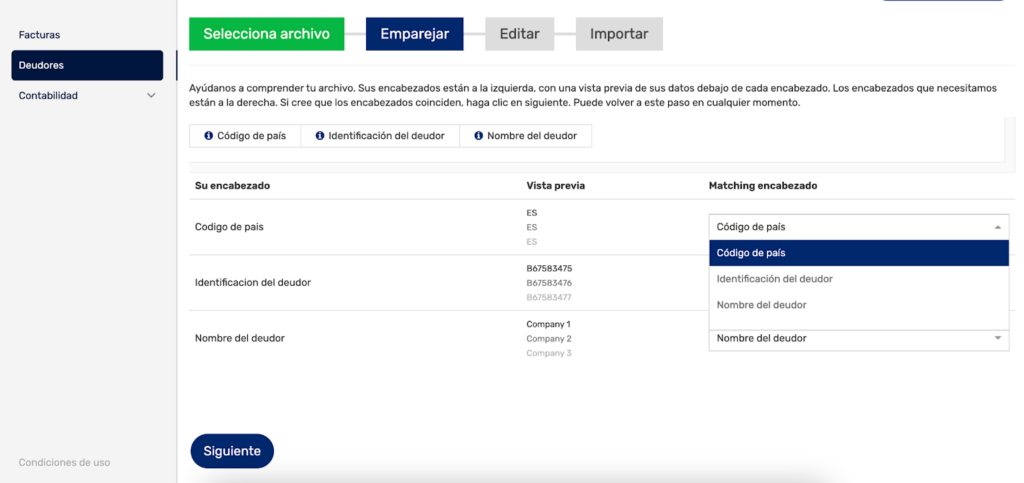
Task: Expand the Contabilidad sidebar chevron
Action: (151, 96)
